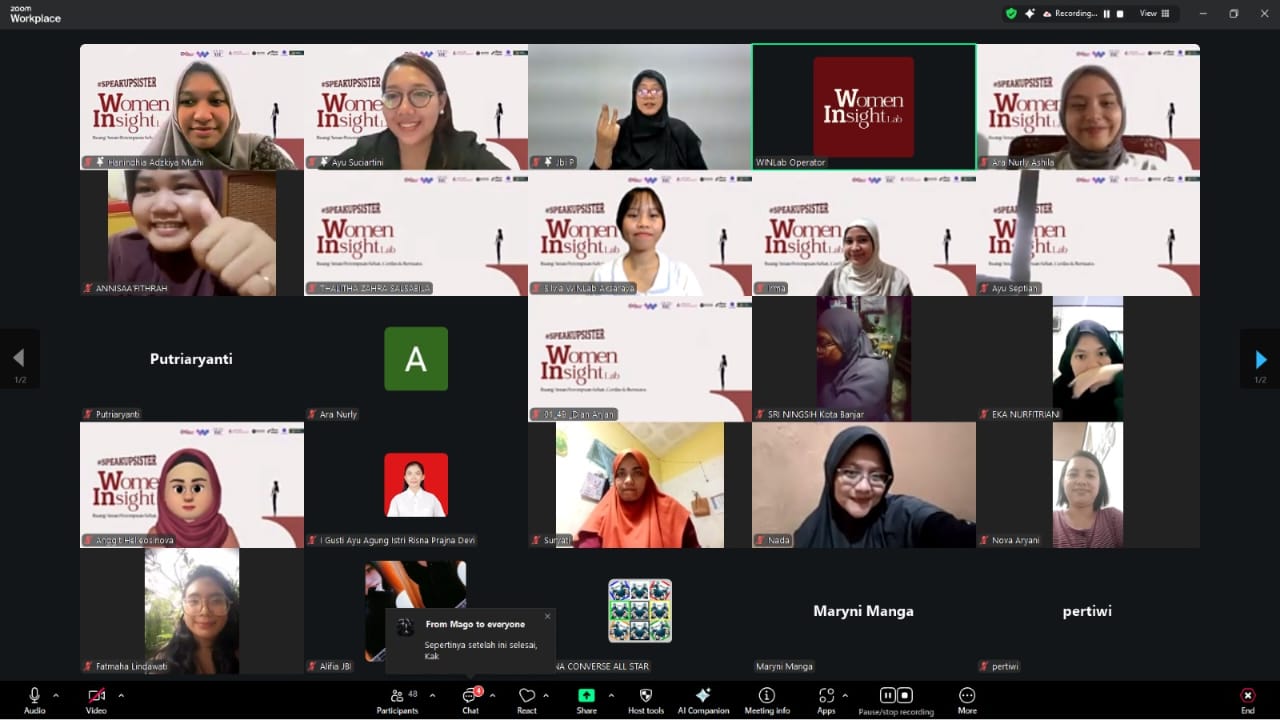1280x720 pixels.
Task: Start sharing with the green Share button
Action: pyautogui.click(x=586, y=700)
